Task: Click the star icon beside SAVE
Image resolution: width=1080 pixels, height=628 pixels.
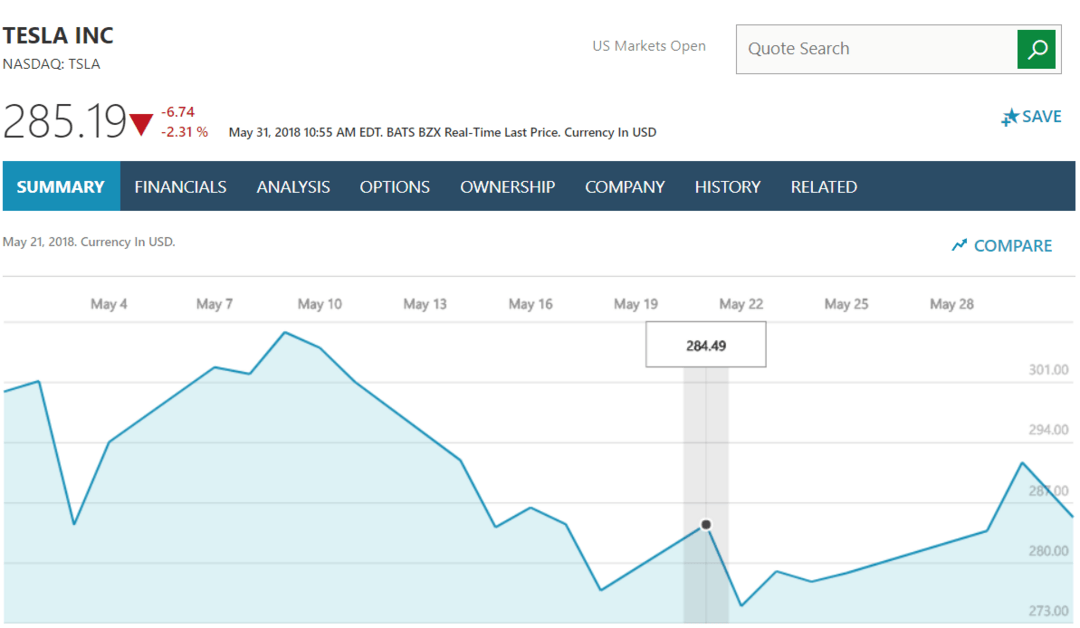Action: (x=1010, y=117)
